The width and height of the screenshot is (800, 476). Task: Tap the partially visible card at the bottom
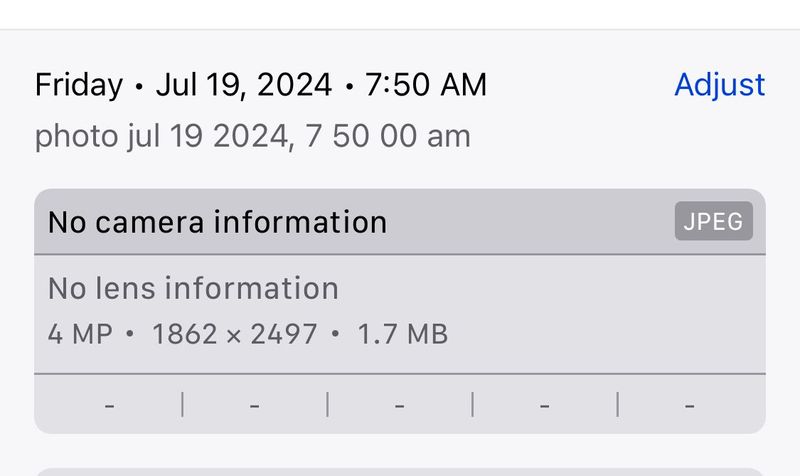coord(400,469)
